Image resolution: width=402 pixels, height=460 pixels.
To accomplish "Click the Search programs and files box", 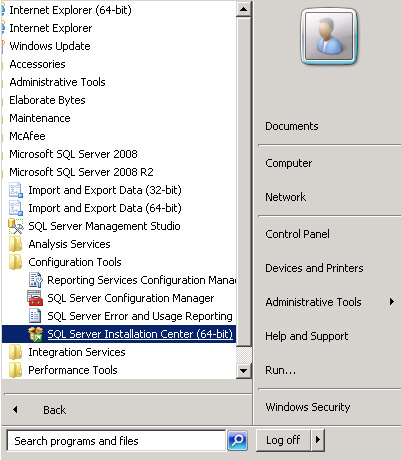I will [116, 441].
